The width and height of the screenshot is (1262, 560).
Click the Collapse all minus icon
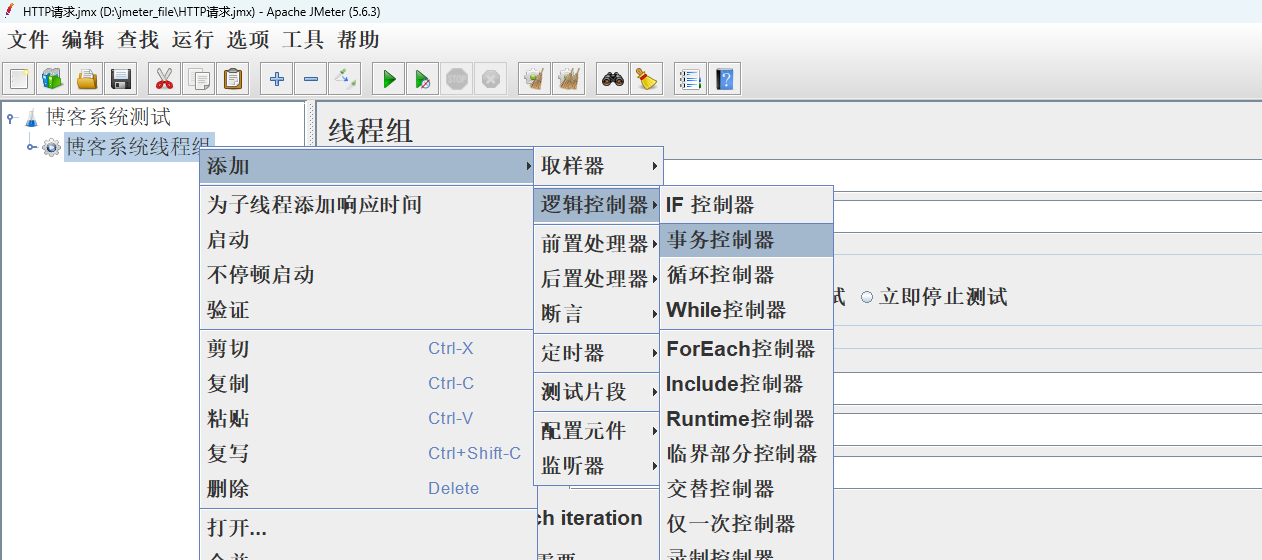pos(311,78)
